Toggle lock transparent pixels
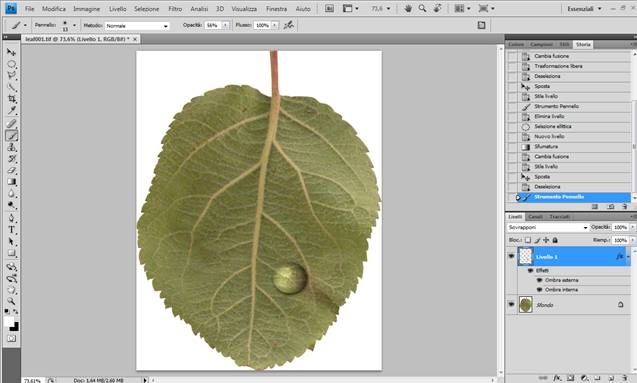The image size is (637, 383). coord(528,240)
